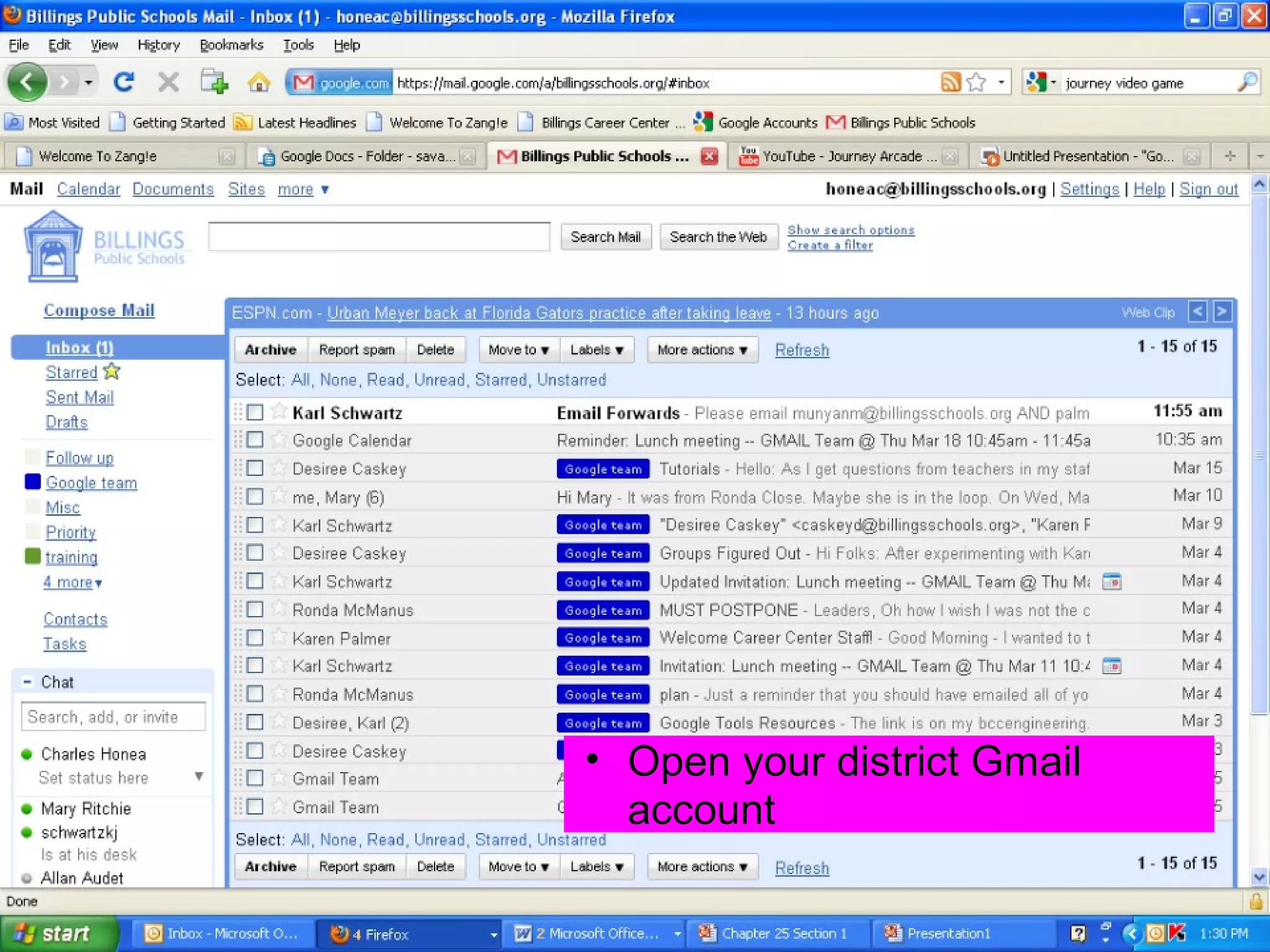Click calendar invite icon on Invitation Lunch meeting Mar 11
Screen dimensions: 1270x952
1112,666
